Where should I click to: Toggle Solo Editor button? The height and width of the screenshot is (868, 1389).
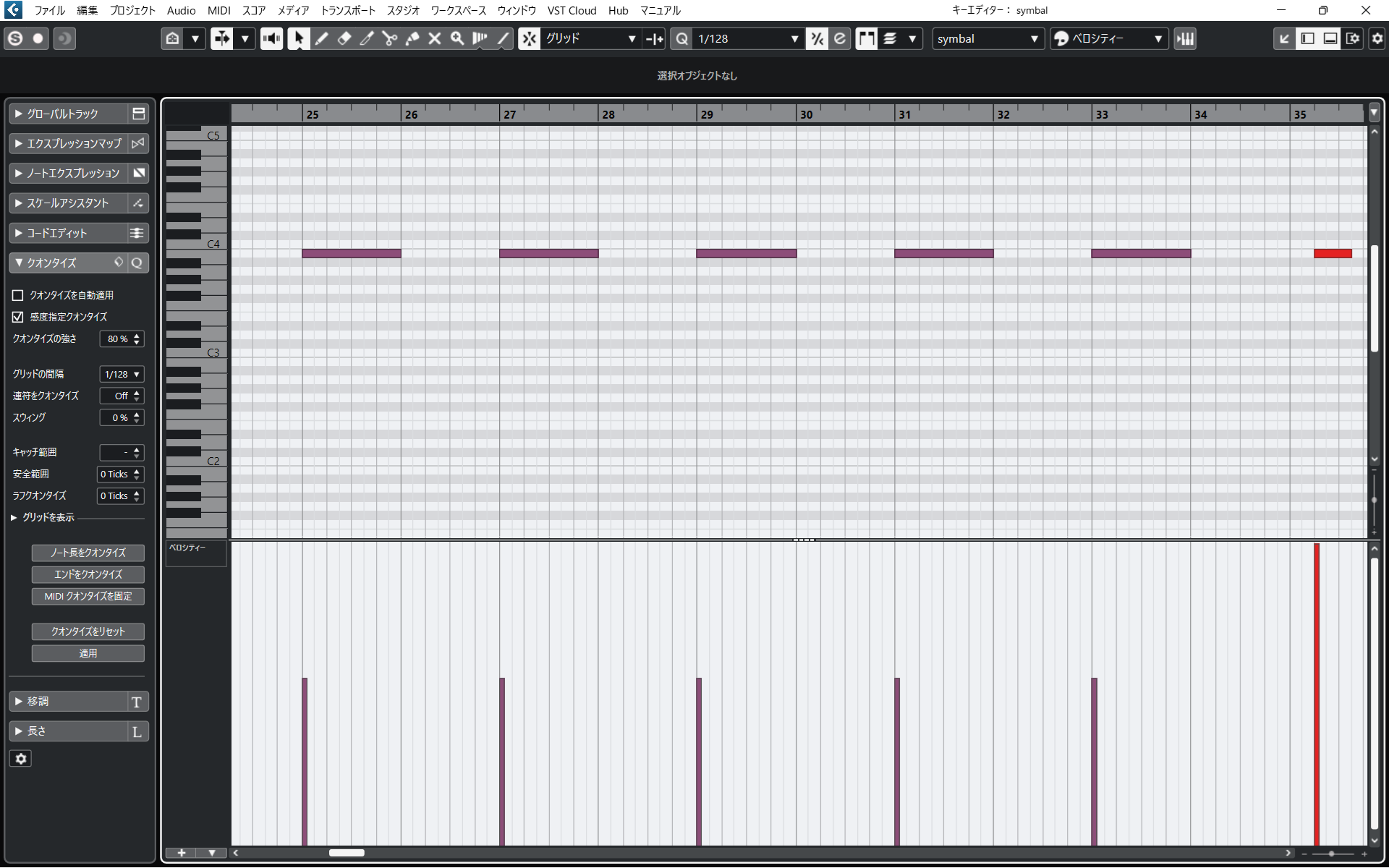[15, 39]
